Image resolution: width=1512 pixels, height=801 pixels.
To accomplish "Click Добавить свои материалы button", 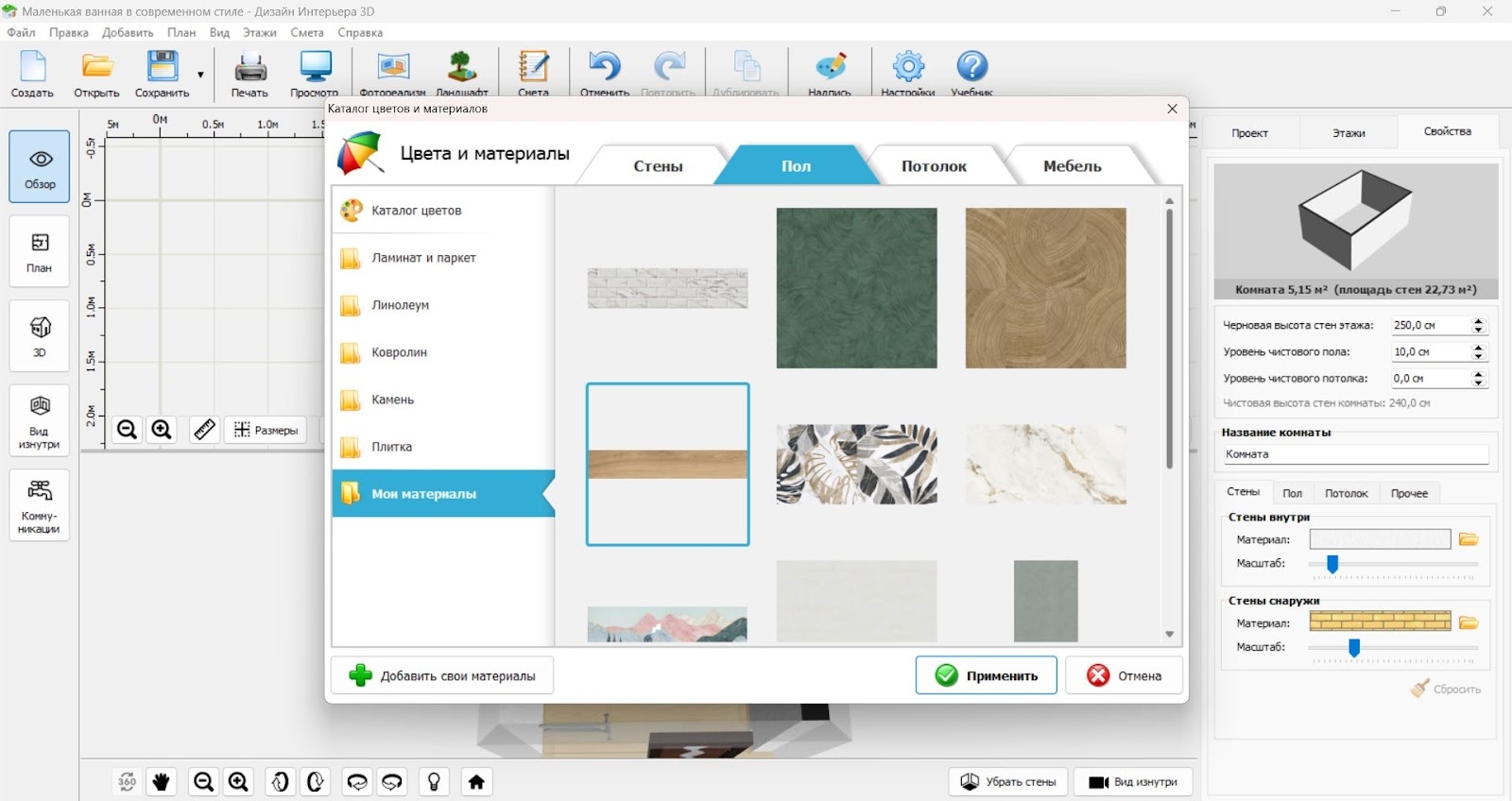I will pos(442,675).
